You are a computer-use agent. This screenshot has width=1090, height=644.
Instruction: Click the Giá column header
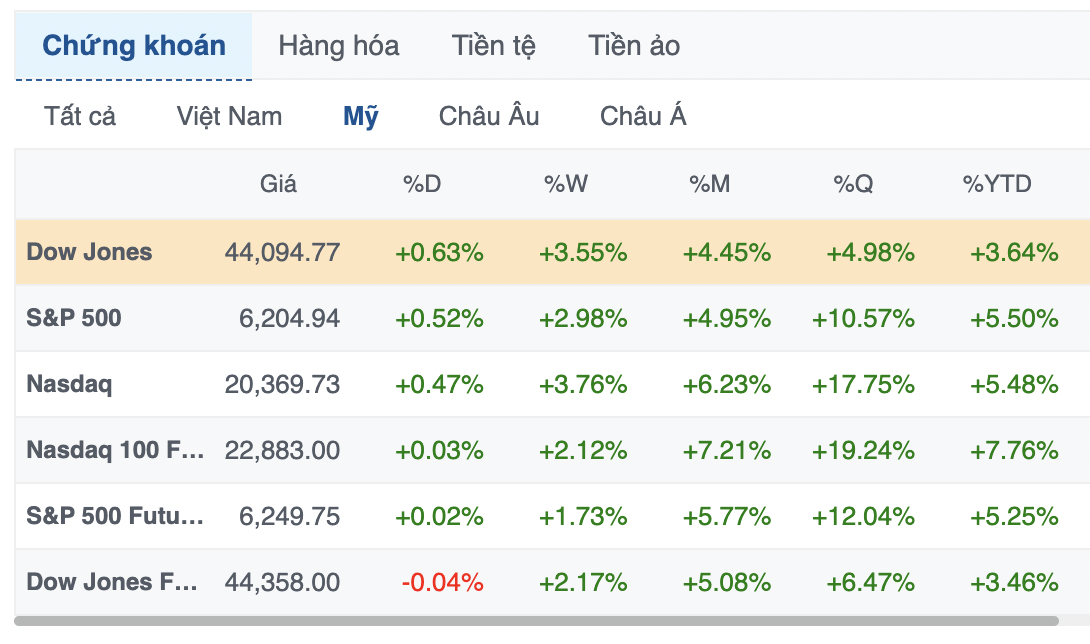tap(278, 184)
